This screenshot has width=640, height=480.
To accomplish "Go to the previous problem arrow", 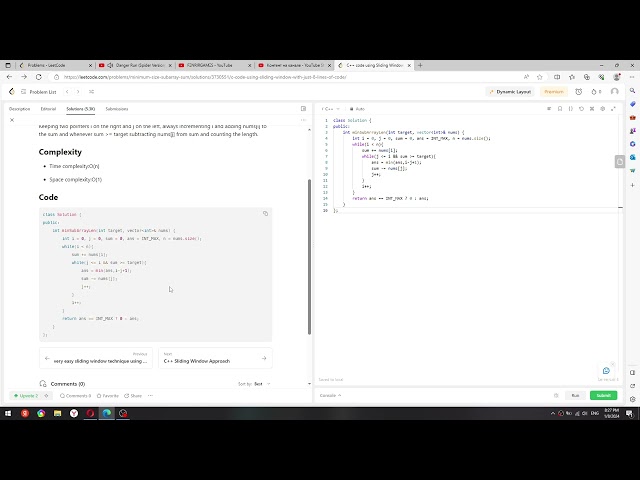I will (x=67, y=92).
